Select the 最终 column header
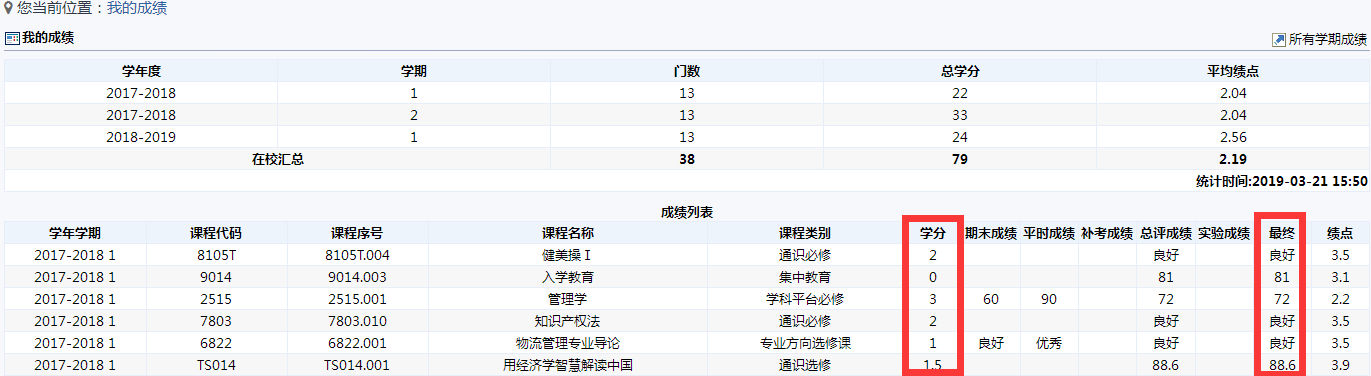This screenshot has width=1371, height=376. (x=1281, y=233)
